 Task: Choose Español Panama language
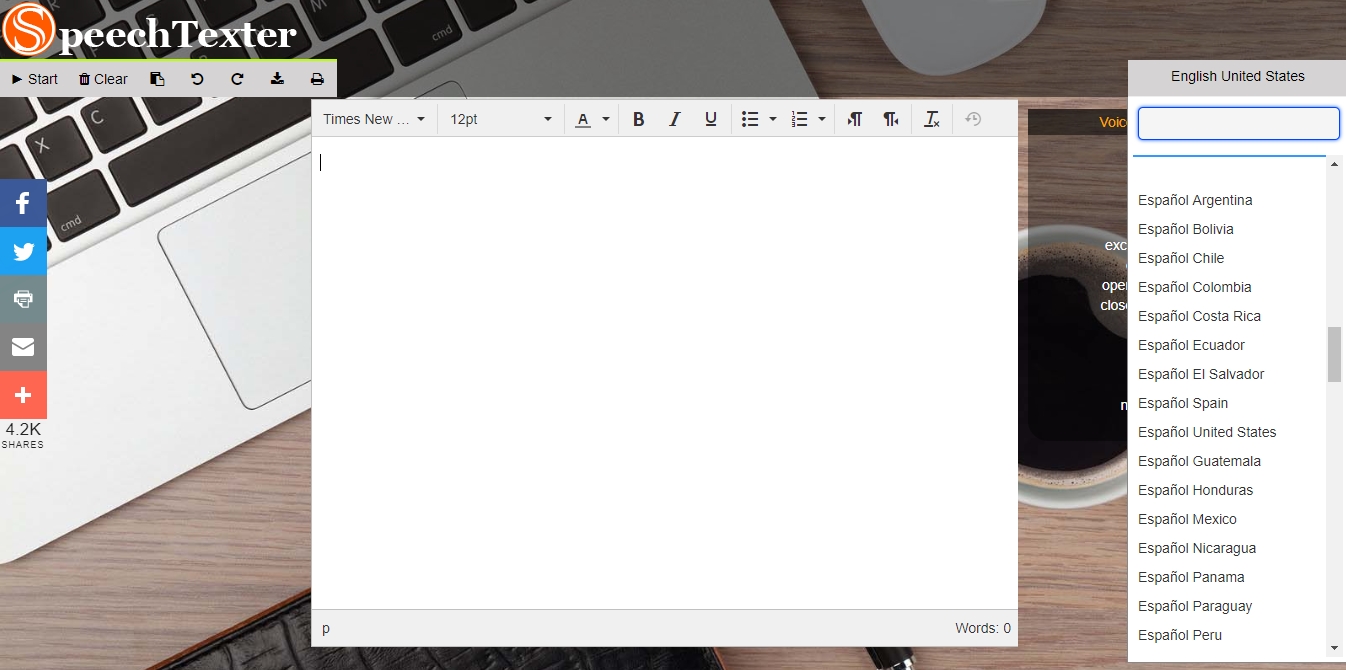click(x=1191, y=577)
